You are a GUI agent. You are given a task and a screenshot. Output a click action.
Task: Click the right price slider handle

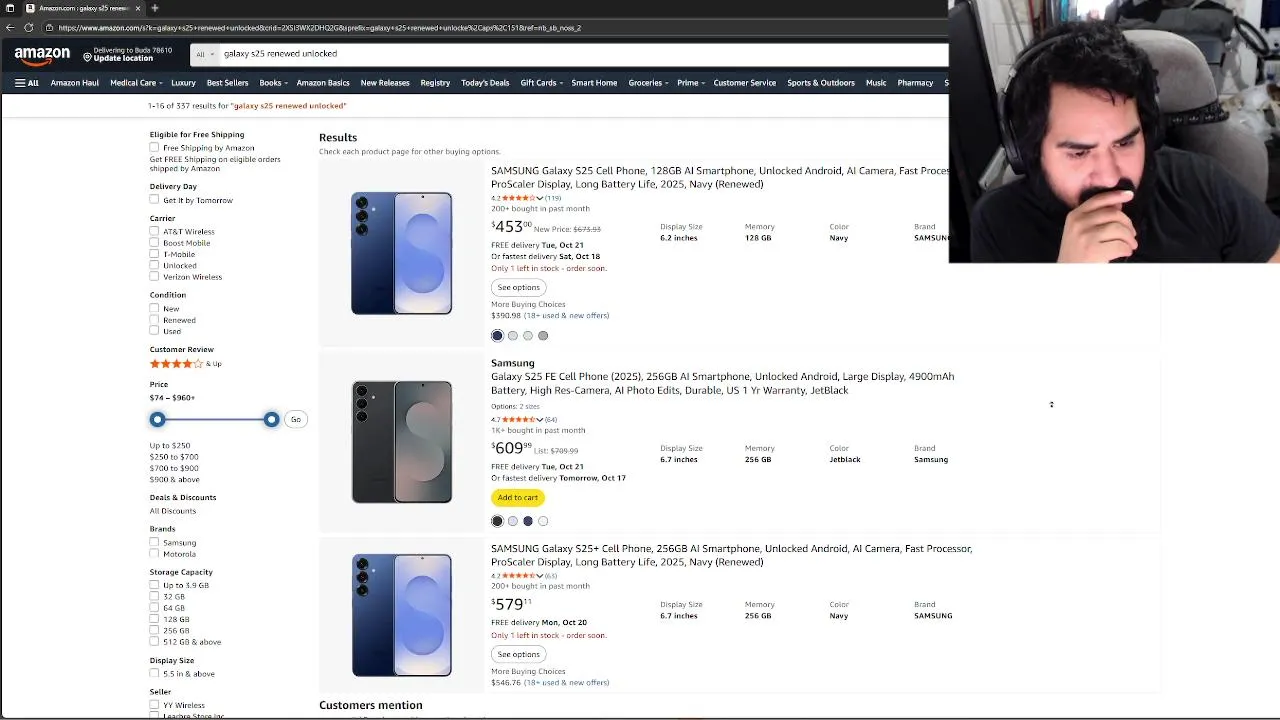tap(271, 420)
